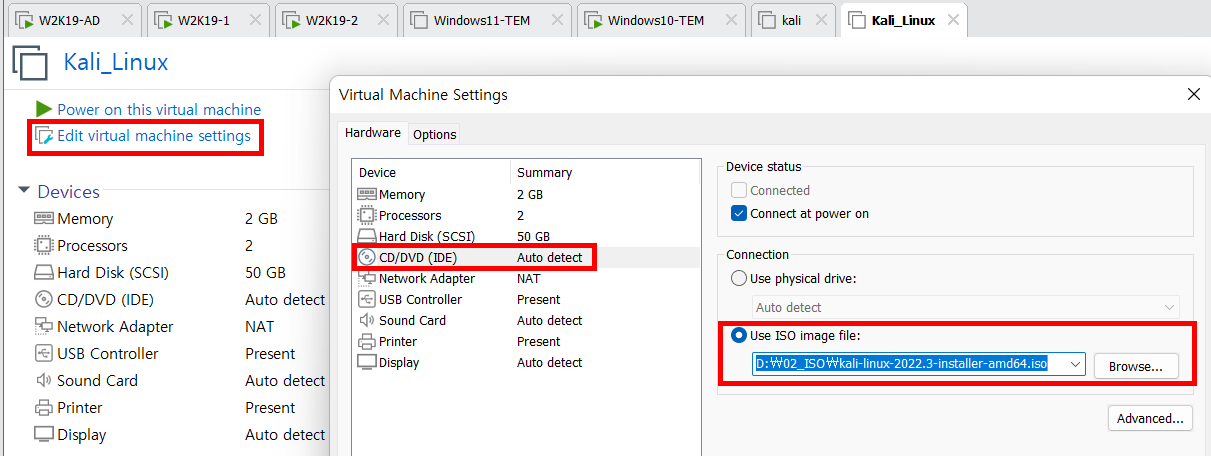
Task: Click Display monitor icon in Devices panel
Action: point(43,434)
